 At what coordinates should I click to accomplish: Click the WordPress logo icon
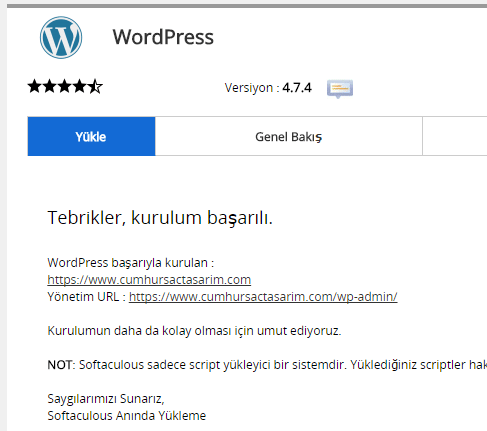(61, 37)
